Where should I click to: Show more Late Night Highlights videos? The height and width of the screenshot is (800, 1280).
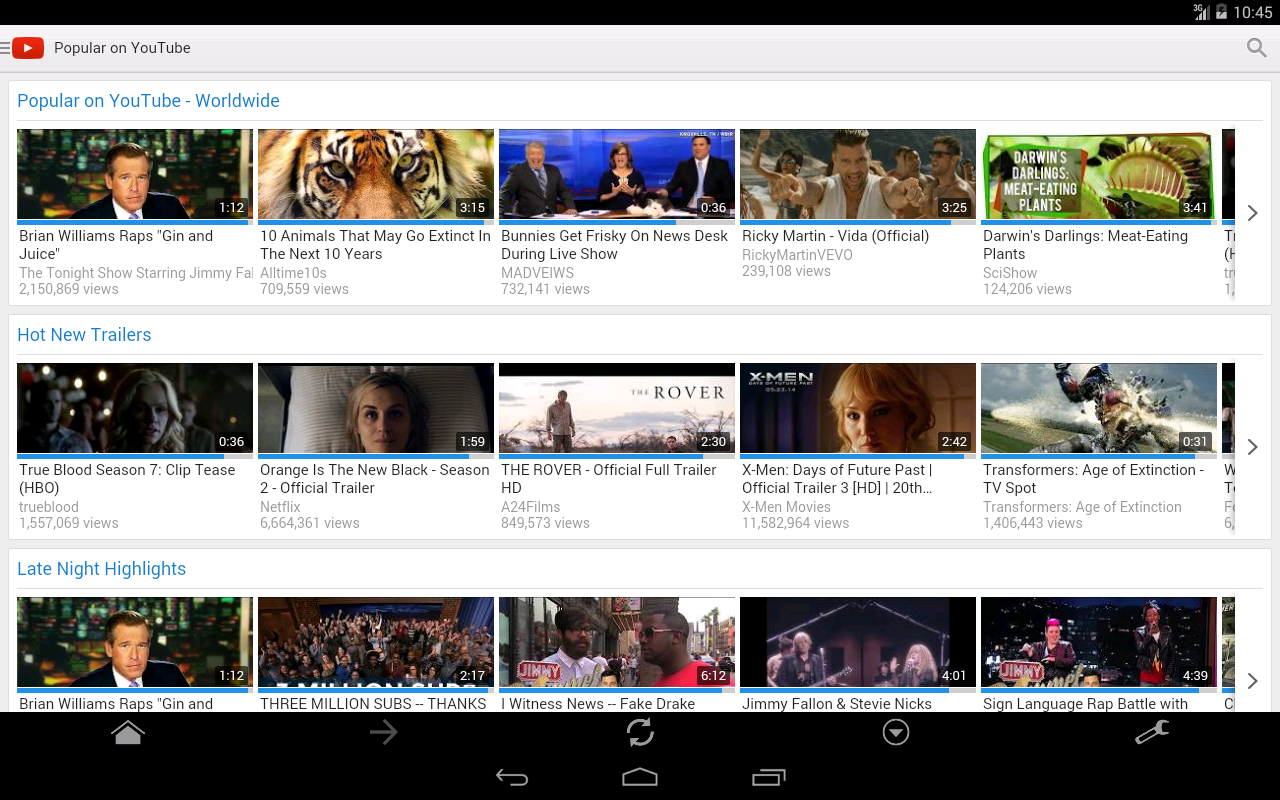point(1252,681)
